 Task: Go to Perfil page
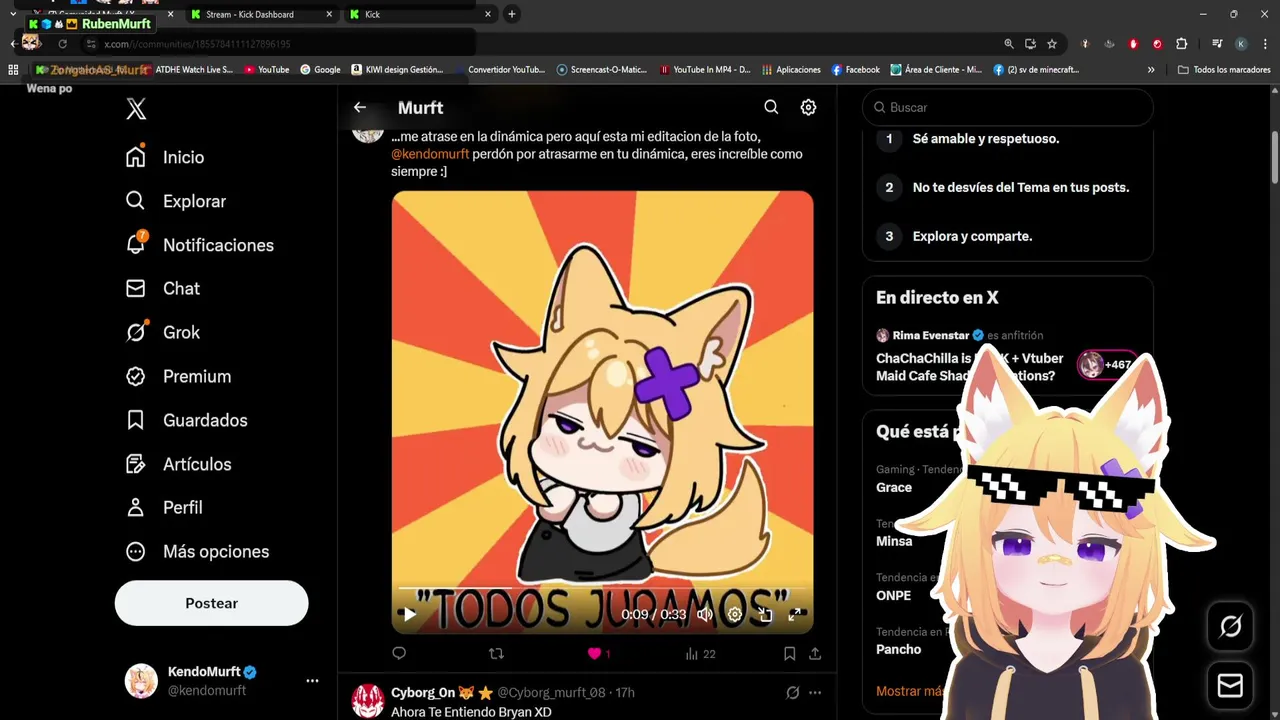164,507
